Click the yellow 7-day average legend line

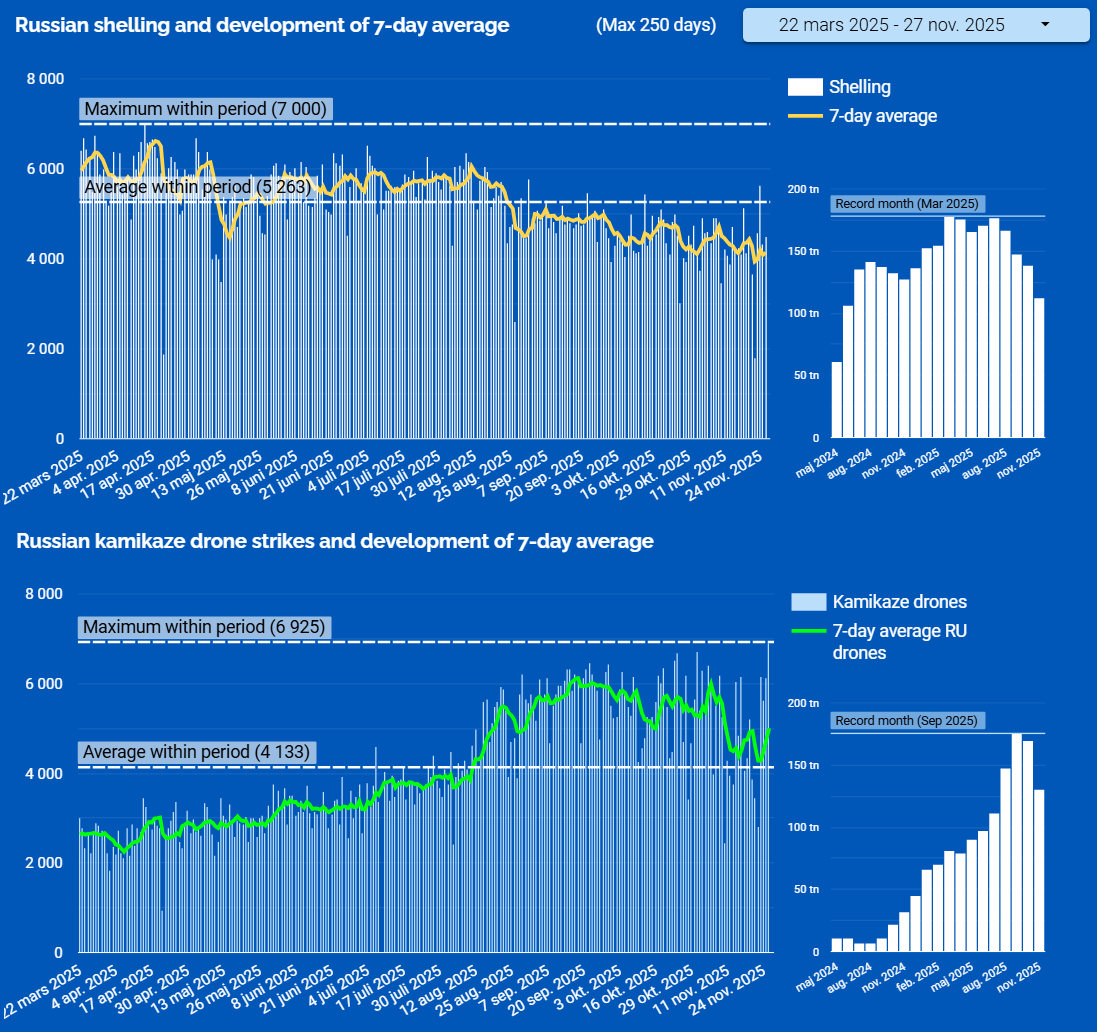click(x=805, y=116)
